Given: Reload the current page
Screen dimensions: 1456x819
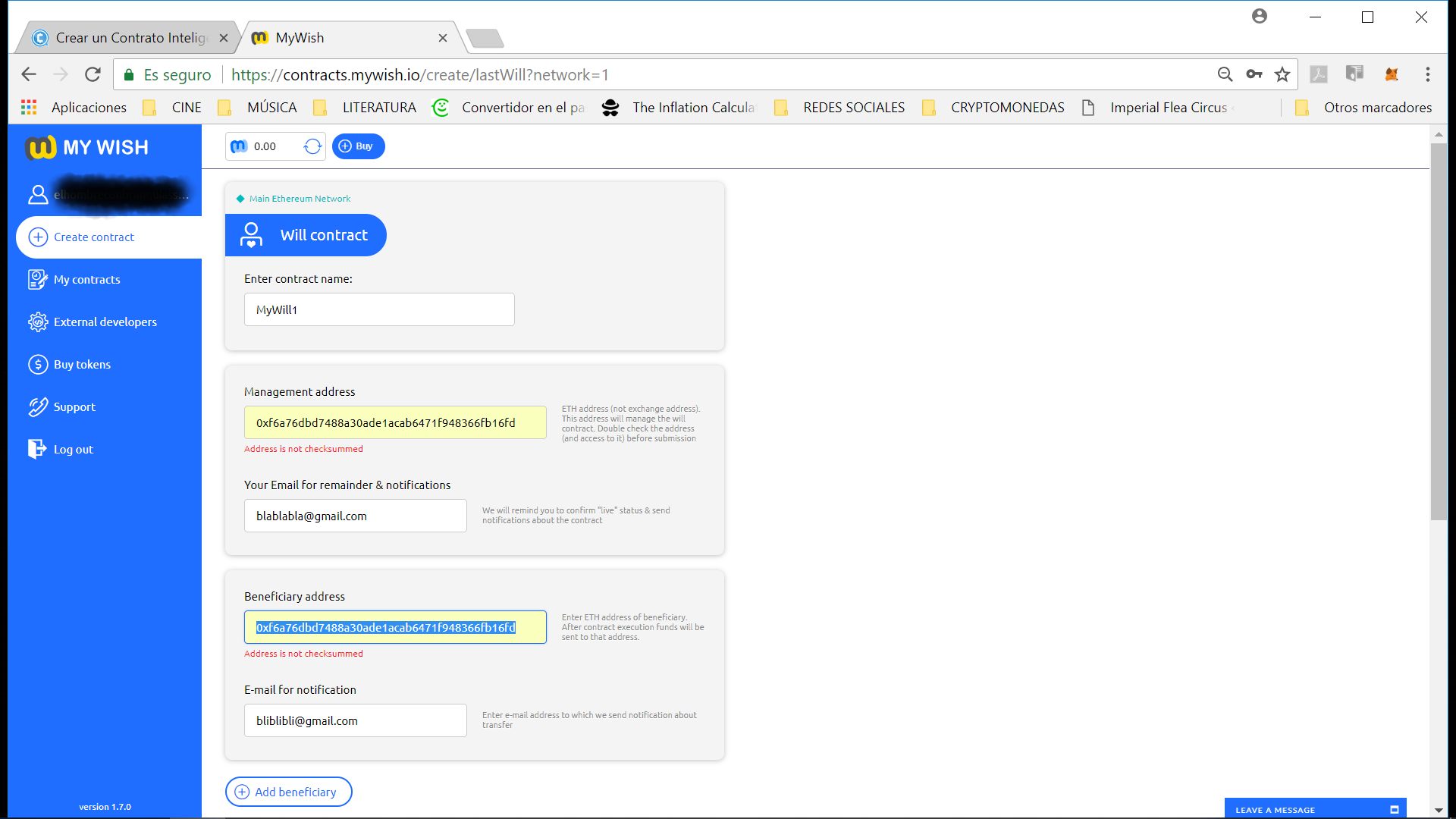Looking at the screenshot, I should pyautogui.click(x=93, y=74).
